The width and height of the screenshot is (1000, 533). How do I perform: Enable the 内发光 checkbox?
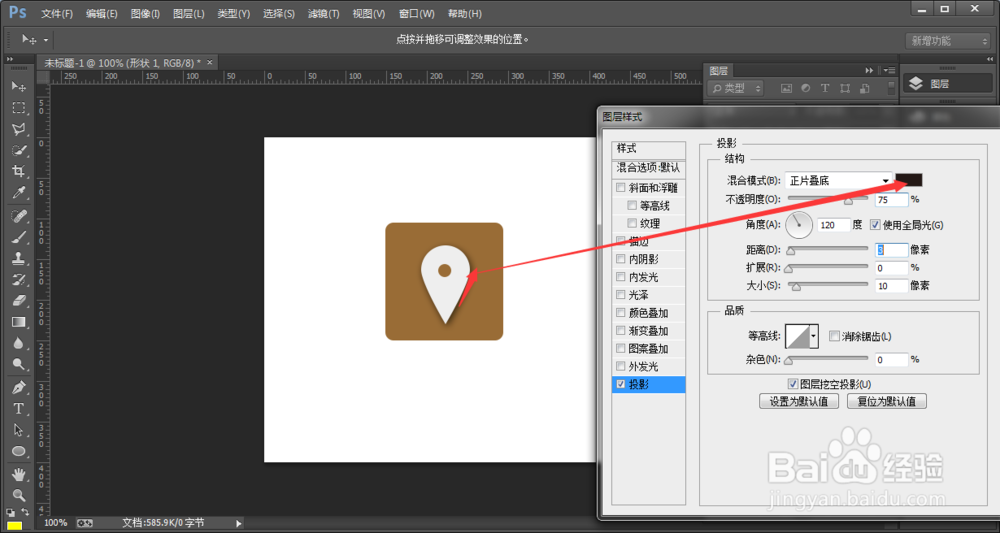621,277
